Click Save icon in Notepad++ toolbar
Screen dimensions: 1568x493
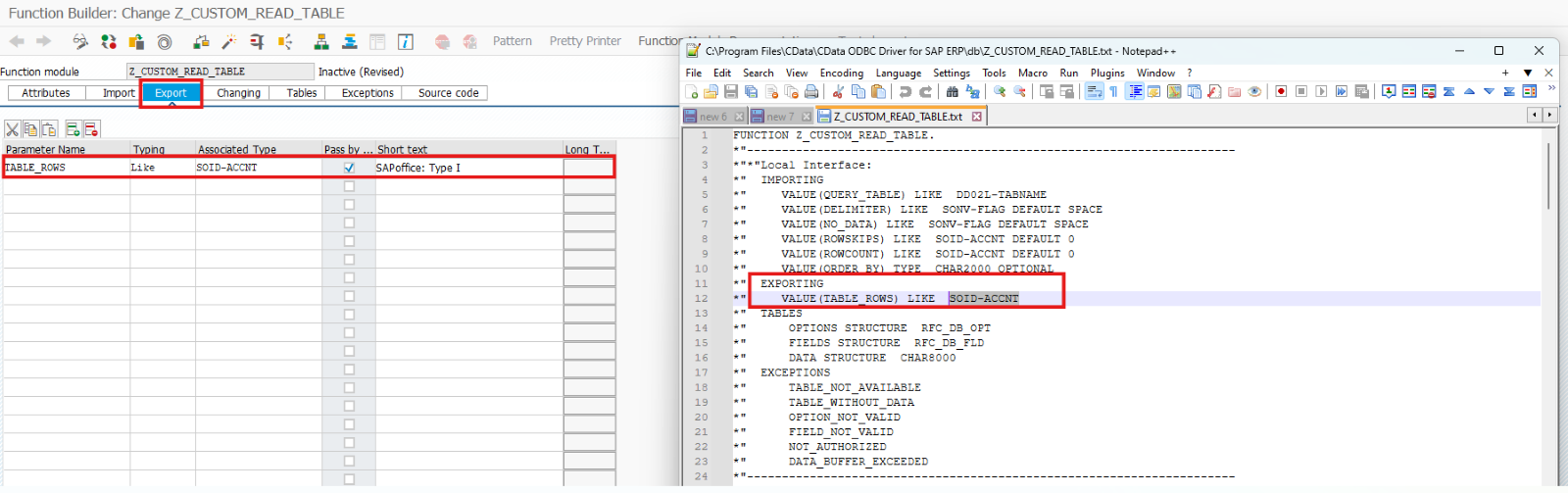pyautogui.click(x=731, y=91)
